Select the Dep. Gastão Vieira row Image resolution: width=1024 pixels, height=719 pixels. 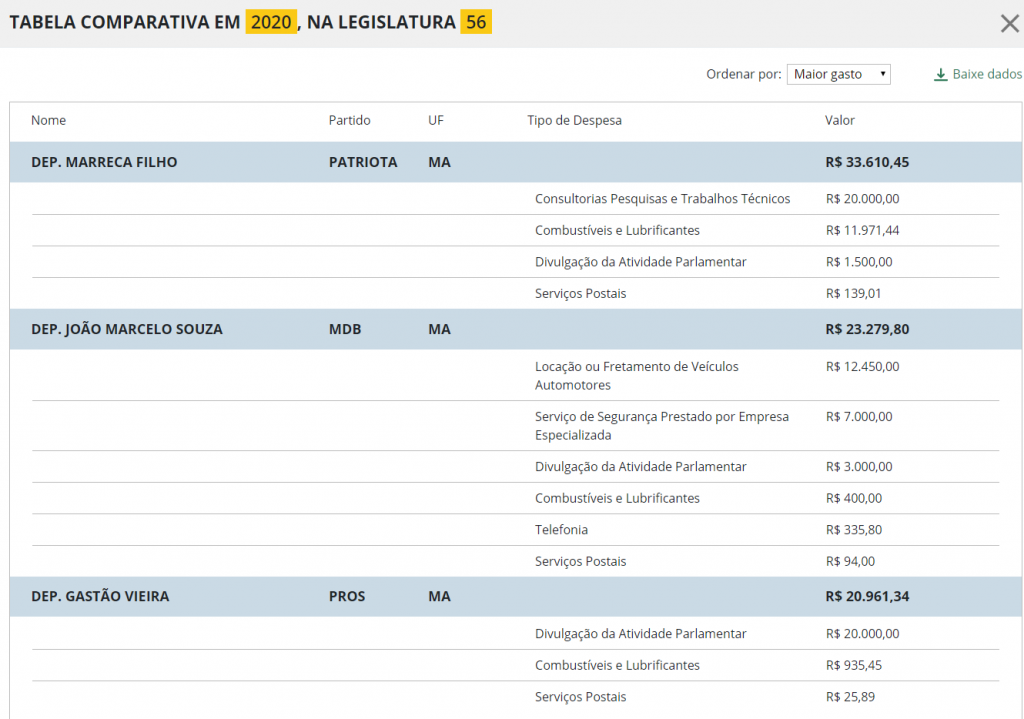(100, 597)
